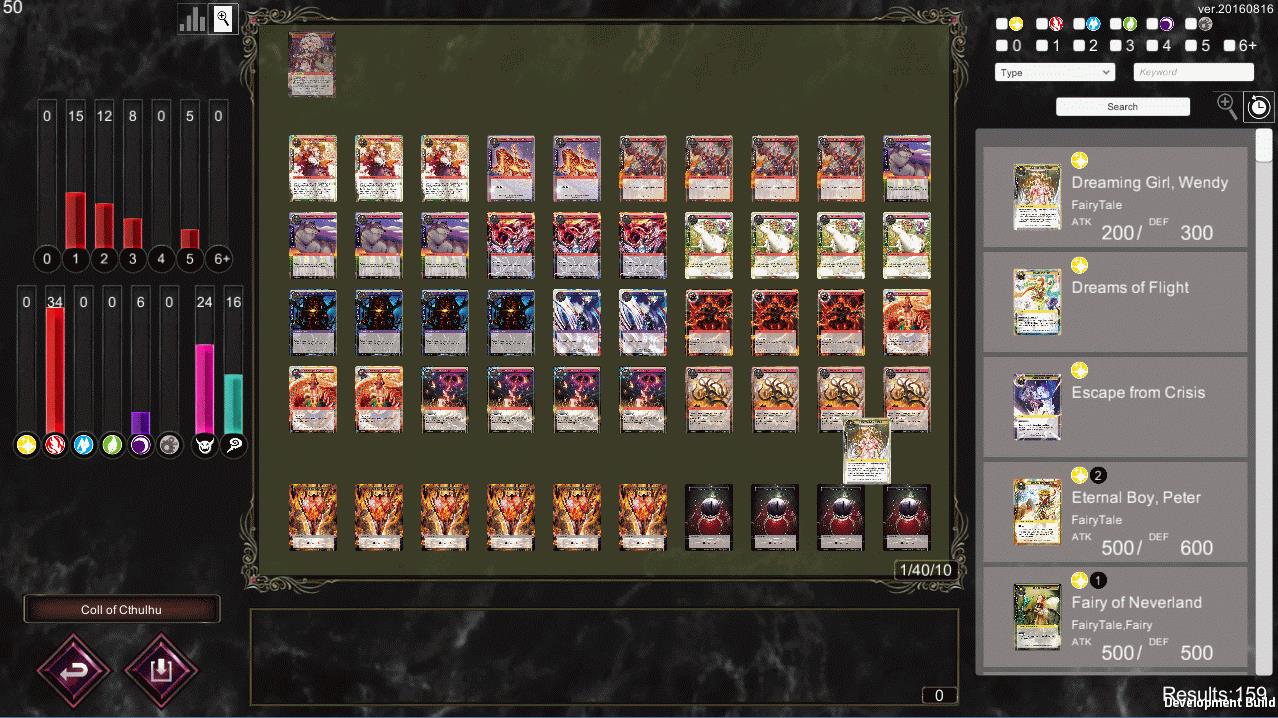Open the Type dropdown
This screenshot has height=718, width=1278.
pyautogui.click(x=1054, y=72)
